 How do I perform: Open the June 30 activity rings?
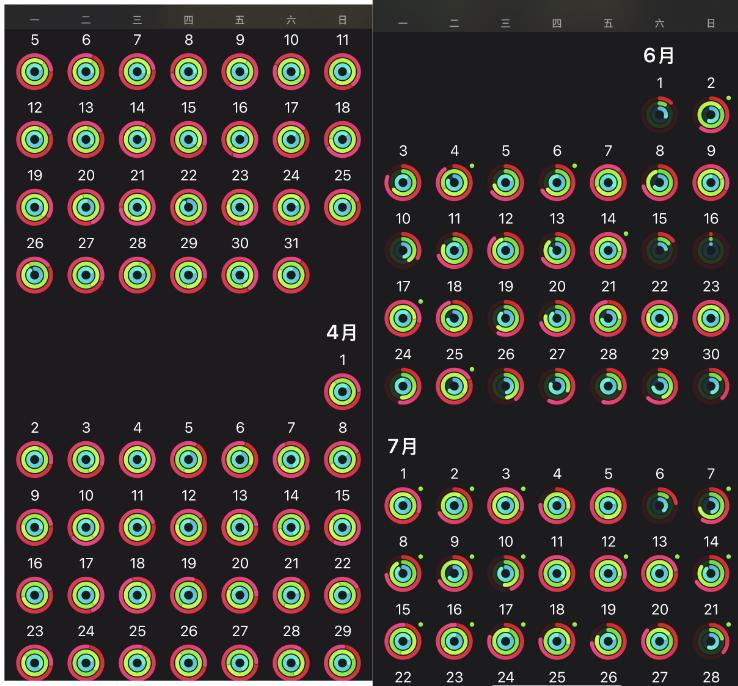(711, 385)
